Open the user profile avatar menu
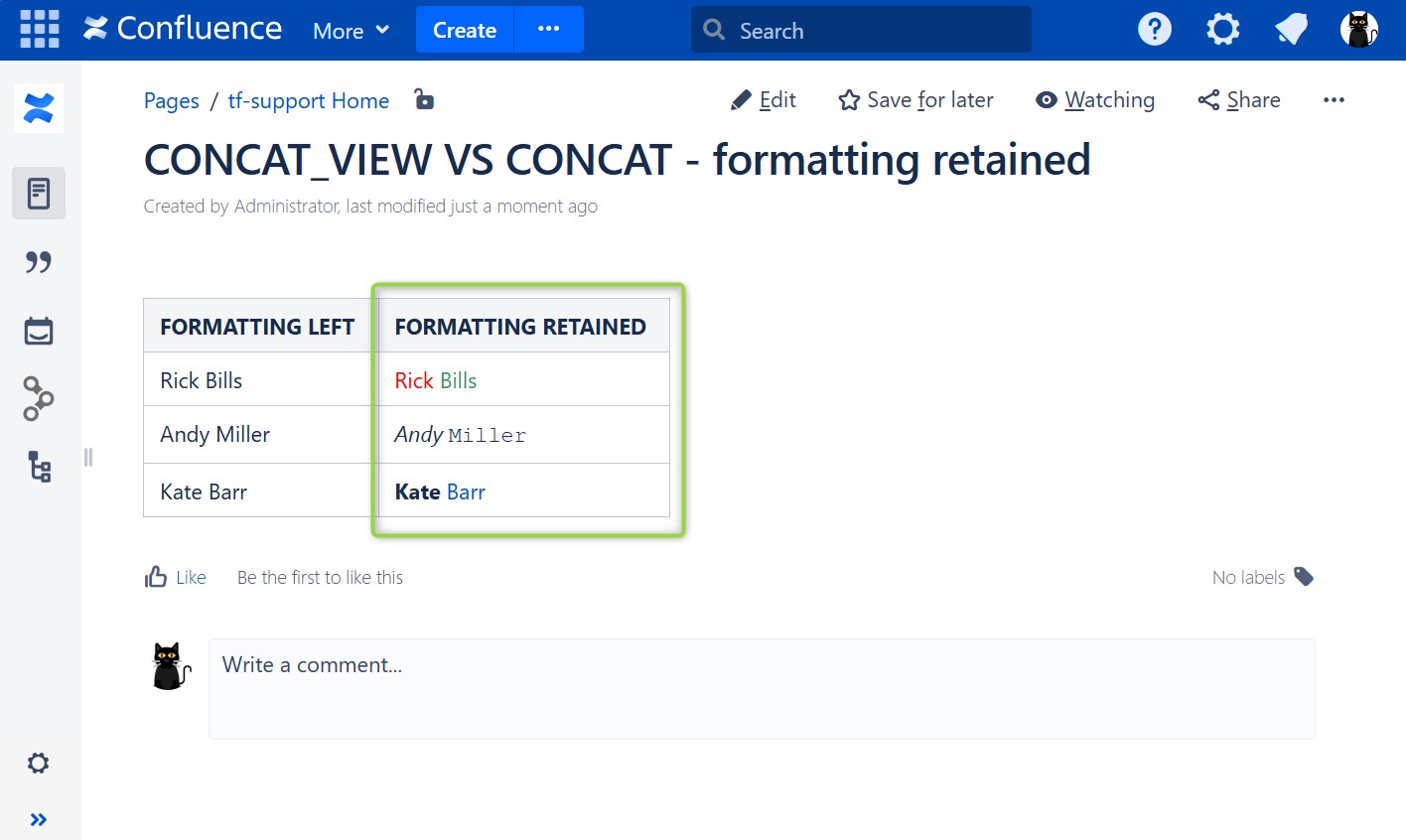 pyautogui.click(x=1358, y=30)
